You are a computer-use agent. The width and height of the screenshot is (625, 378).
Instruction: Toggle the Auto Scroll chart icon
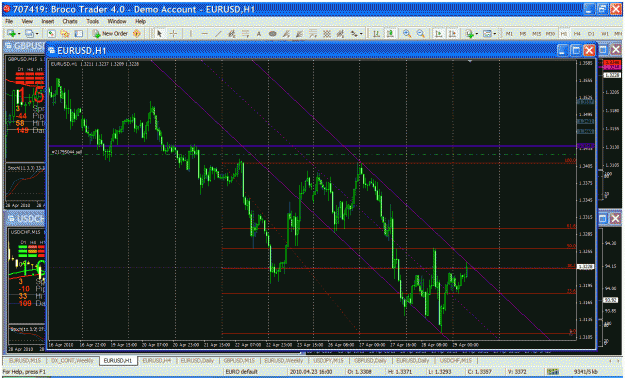pyautogui.click(x=438, y=34)
